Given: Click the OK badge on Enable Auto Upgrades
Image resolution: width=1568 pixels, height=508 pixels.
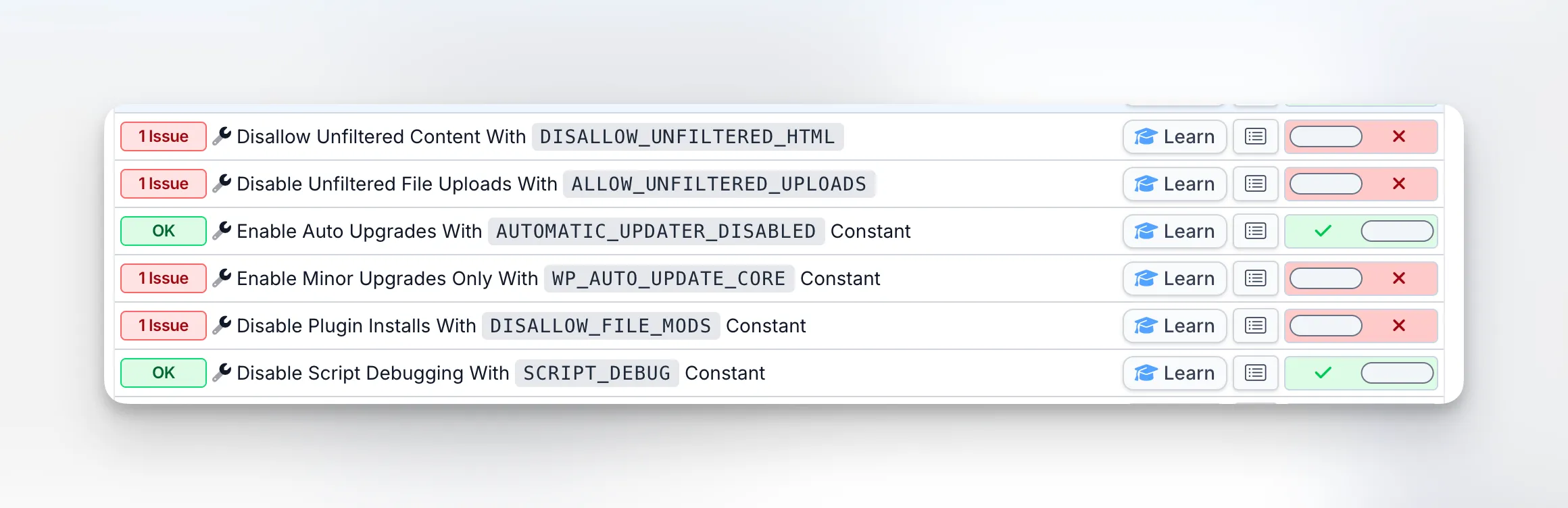Looking at the screenshot, I should tap(163, 231).
